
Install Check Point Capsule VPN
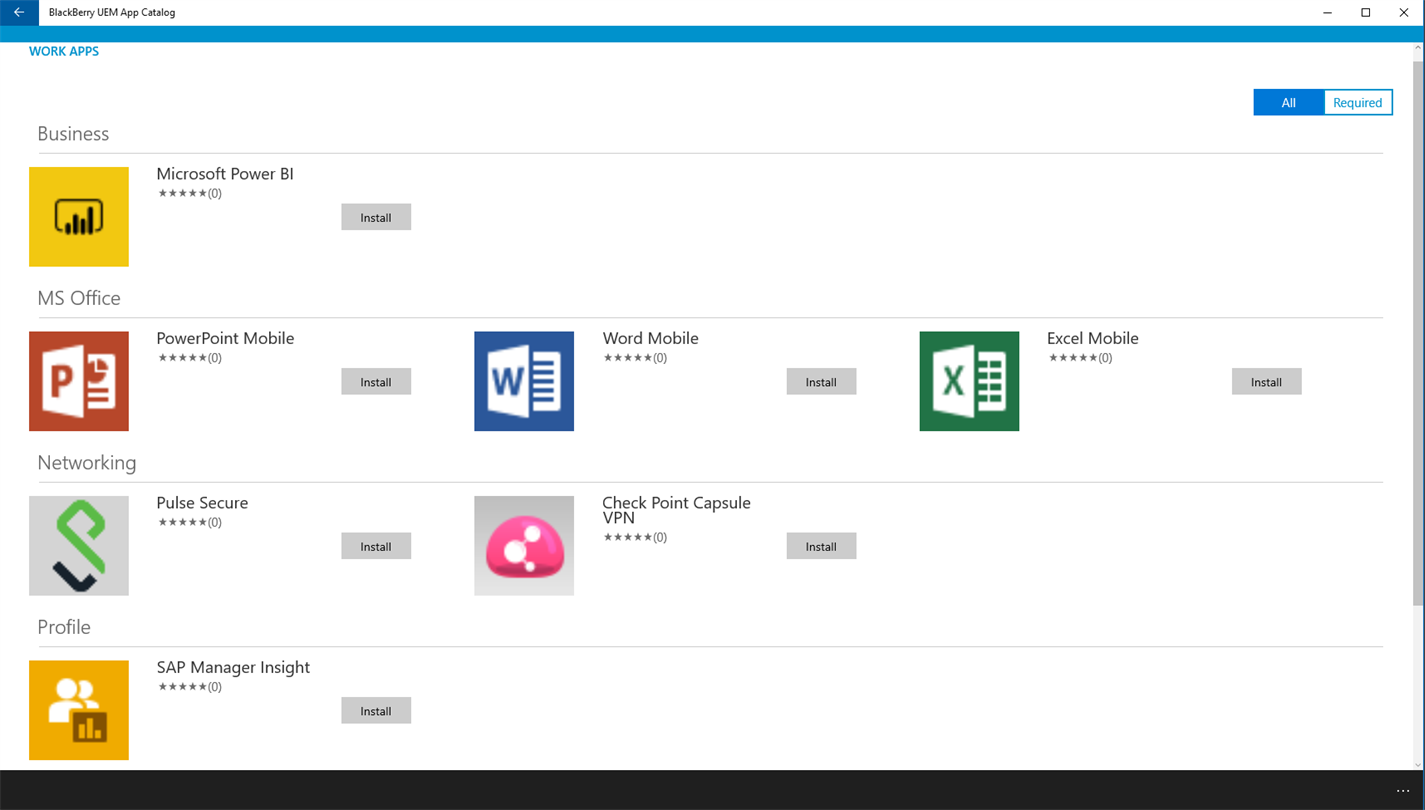821,546
